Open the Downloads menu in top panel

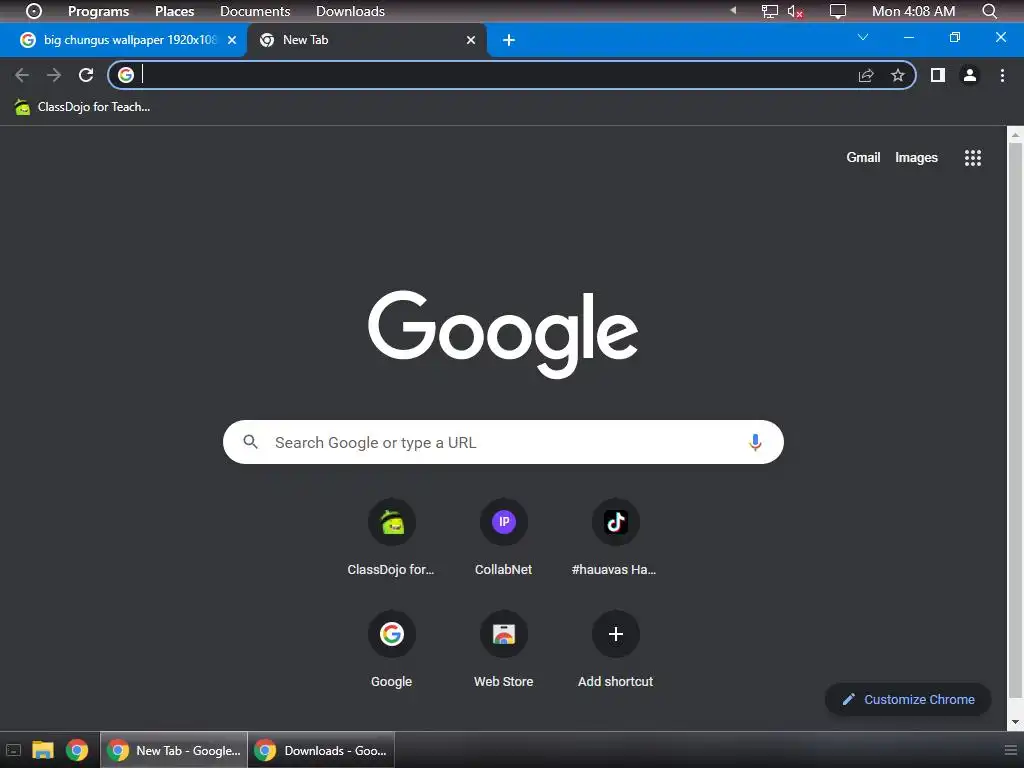tap(350, 11)
